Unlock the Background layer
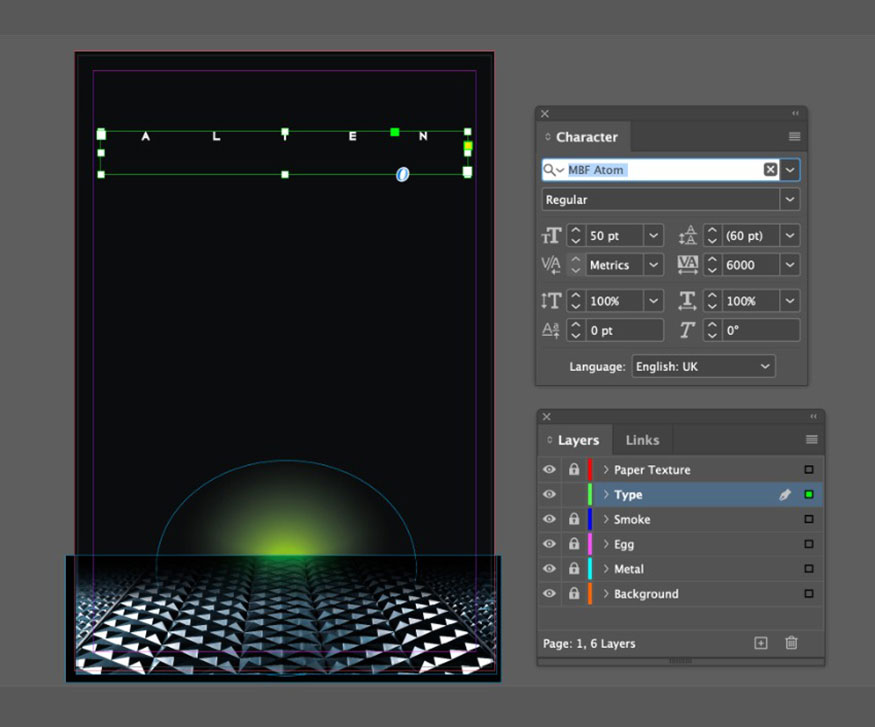This screenshot has height=727, width=875. click(574, 594)
